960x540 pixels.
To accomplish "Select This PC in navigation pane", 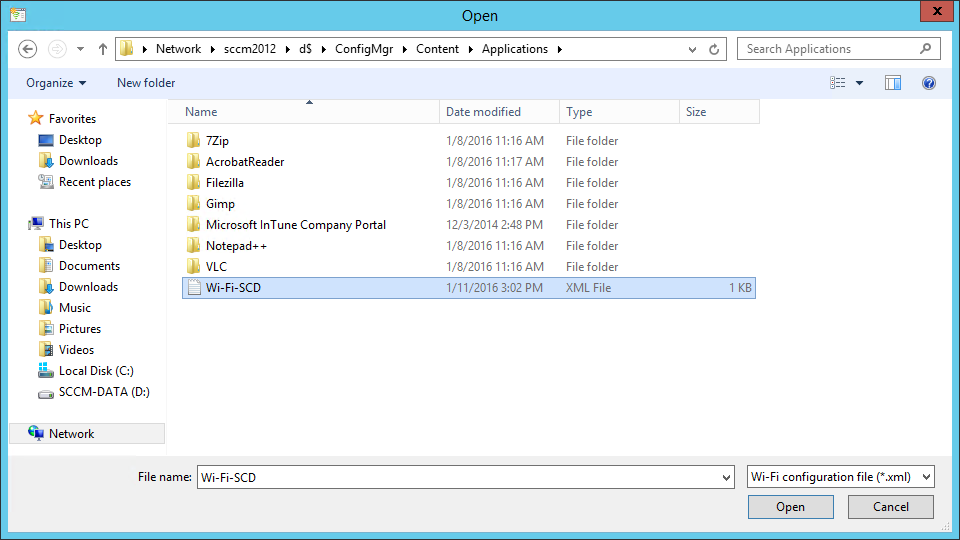I will click(69, 223).
